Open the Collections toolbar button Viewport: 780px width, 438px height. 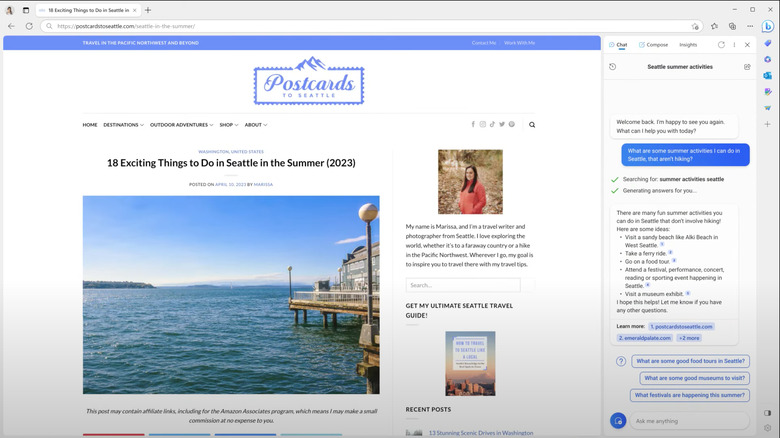click(x=732, y=26)
